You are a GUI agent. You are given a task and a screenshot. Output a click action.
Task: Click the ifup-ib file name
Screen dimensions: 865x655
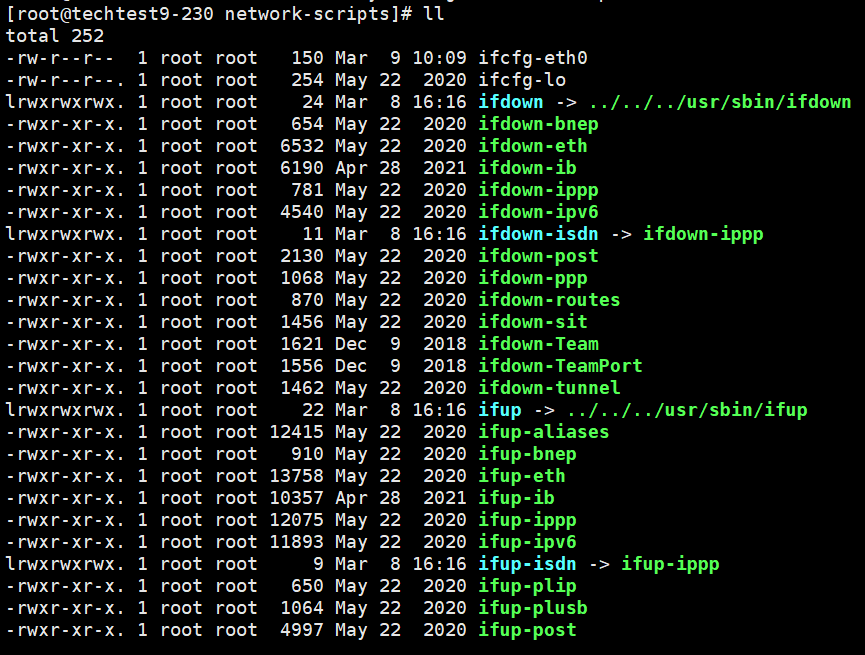coord(516,498)
